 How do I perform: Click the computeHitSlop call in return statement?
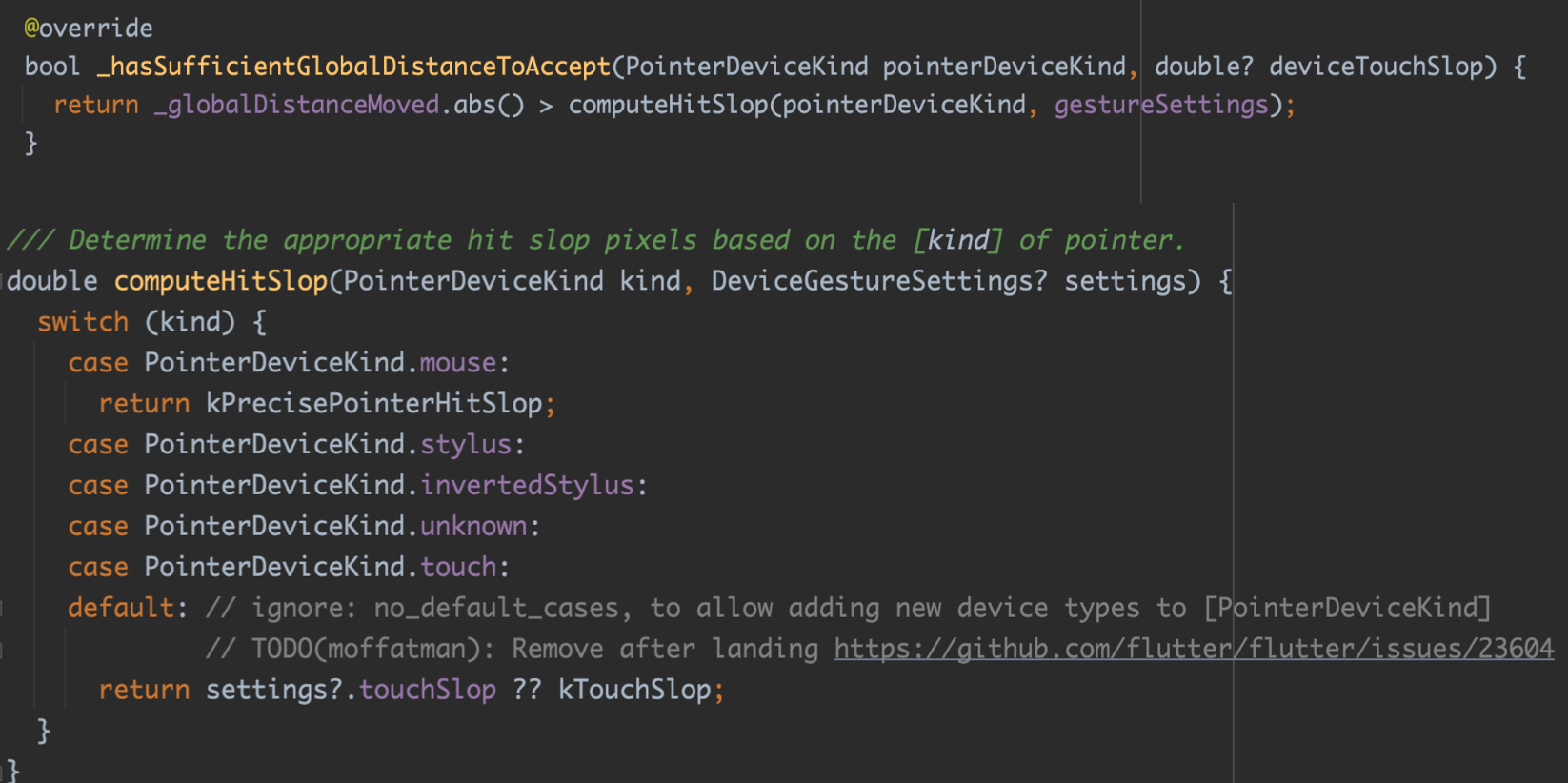click(668, 105)
